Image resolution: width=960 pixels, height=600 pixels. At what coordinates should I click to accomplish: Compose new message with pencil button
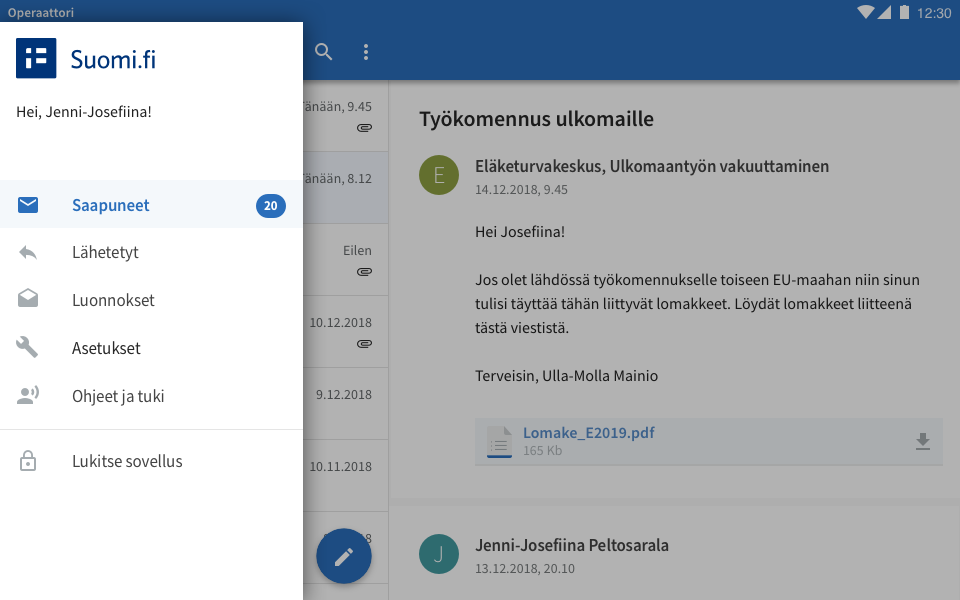click(x=344, y=556)
